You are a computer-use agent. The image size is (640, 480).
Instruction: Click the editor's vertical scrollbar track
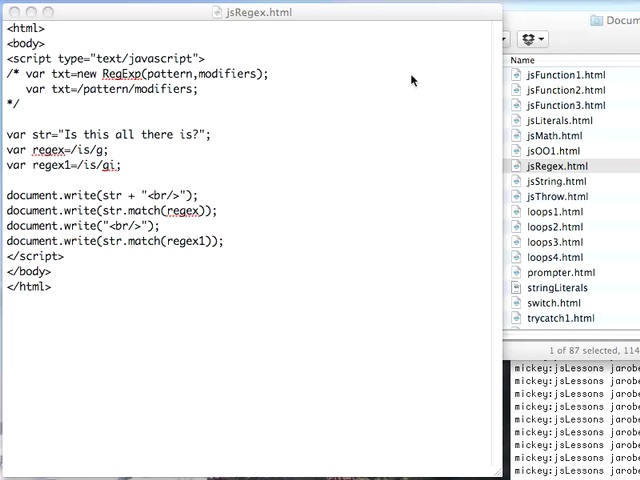[497, 245]
